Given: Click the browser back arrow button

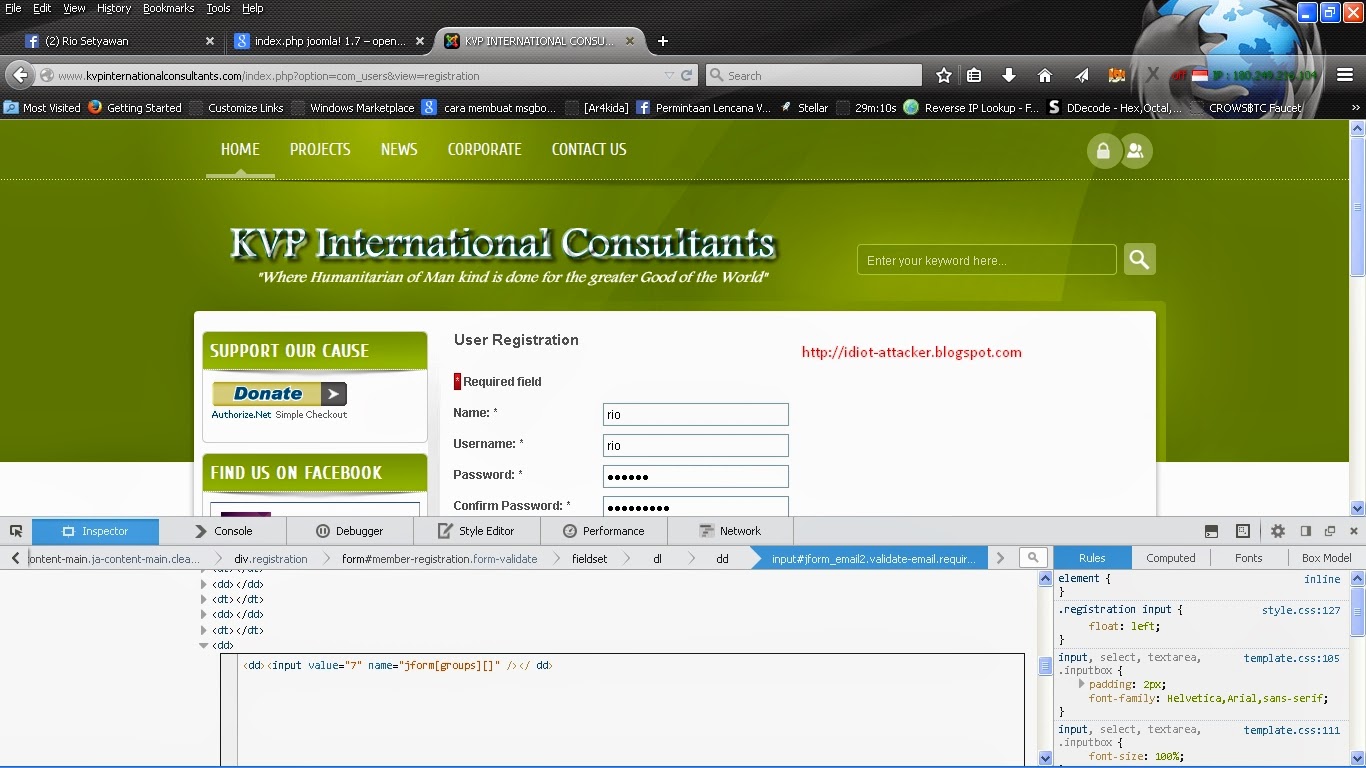Looking at the screenshot, I should click(20, 75).
